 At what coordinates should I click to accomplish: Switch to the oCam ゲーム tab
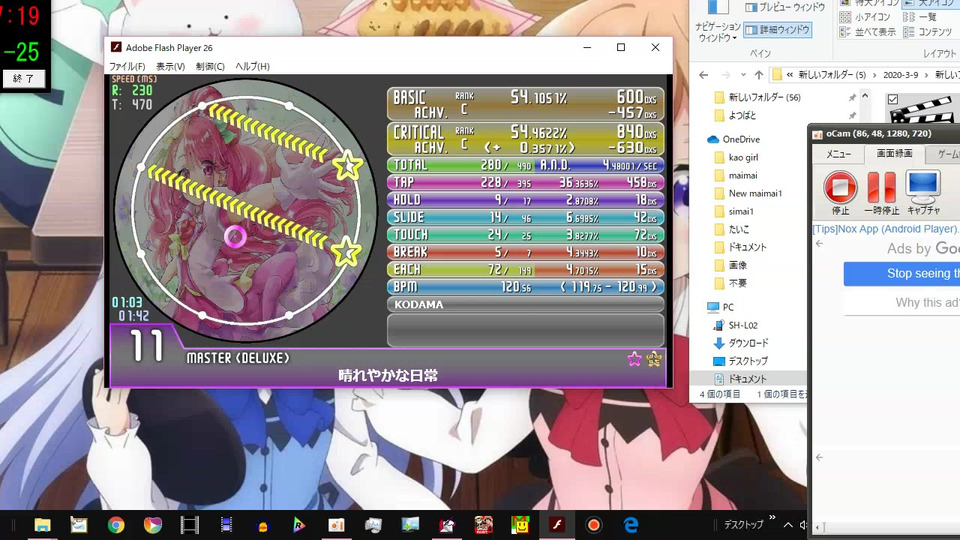point(946,154)
